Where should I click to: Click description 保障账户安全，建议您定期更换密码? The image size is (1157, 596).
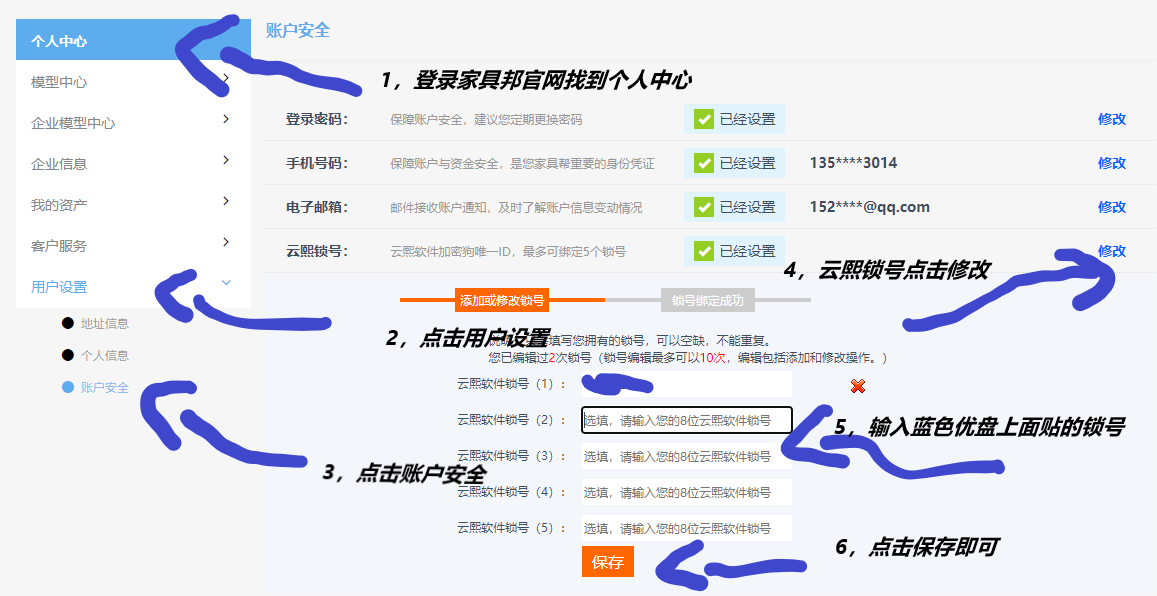tap(486, 119)
